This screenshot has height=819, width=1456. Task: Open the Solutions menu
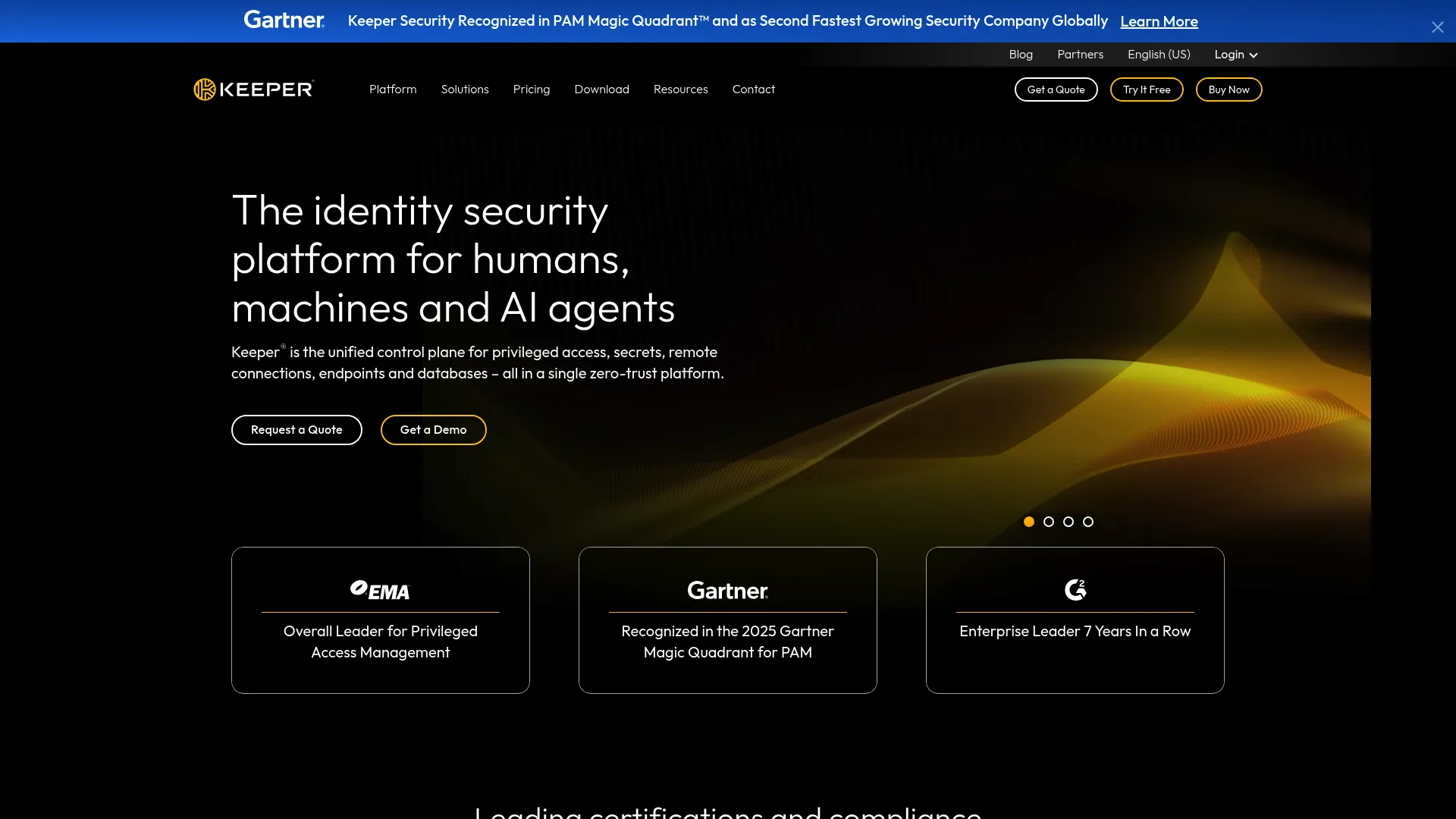pyautogui.click(x=465, y=89)
